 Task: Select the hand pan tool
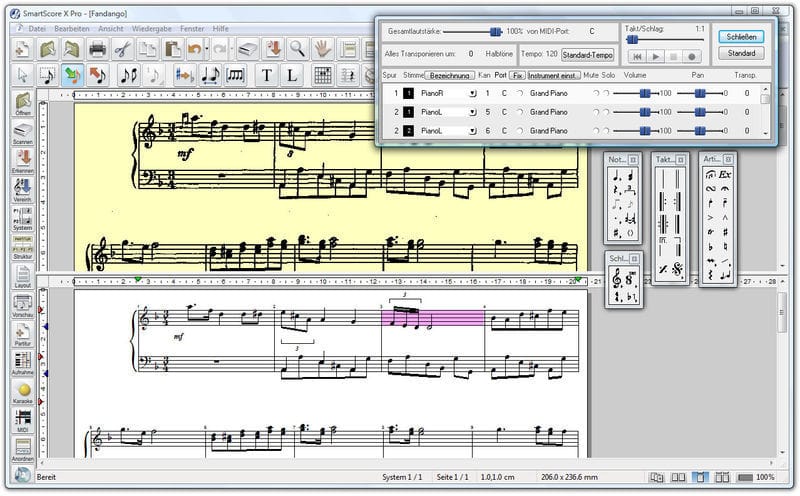(322, 48)
